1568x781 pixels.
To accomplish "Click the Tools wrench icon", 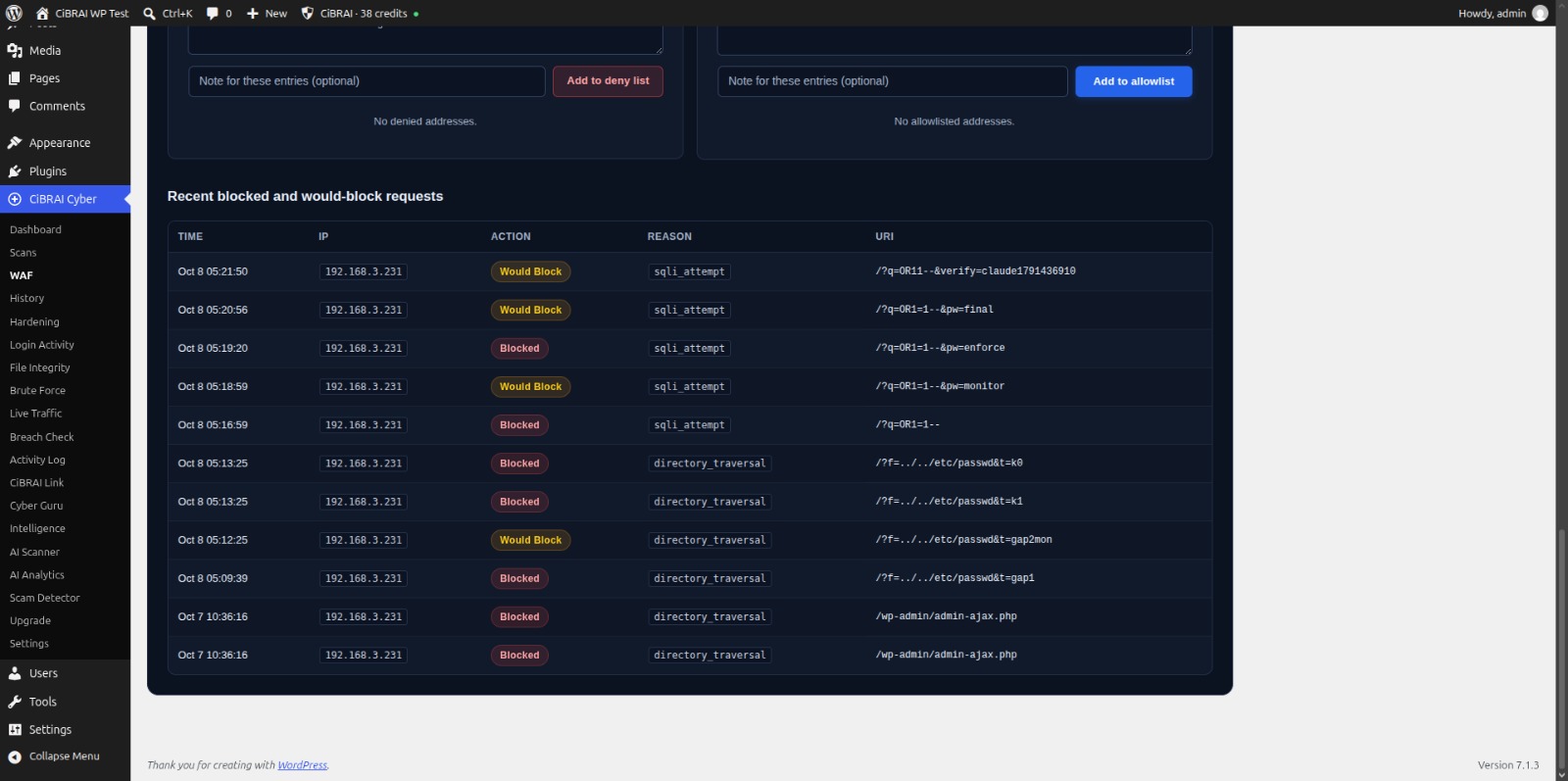I will pyautogui.click(x=15, y=702).
